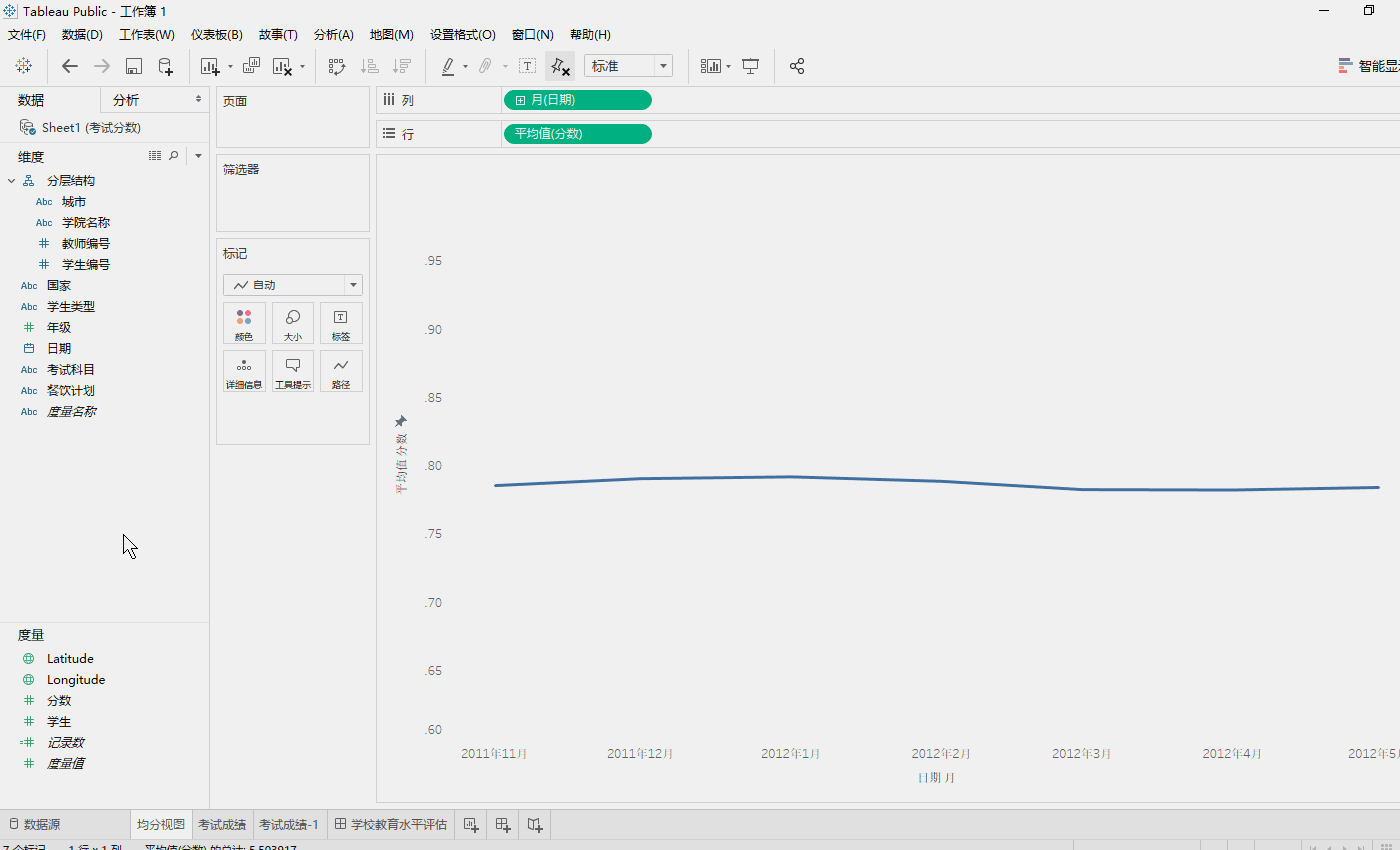Viewport: 1400px width, 850px height.
Task: Collapse the 分层结构 hierarchy
Action: 11,181
